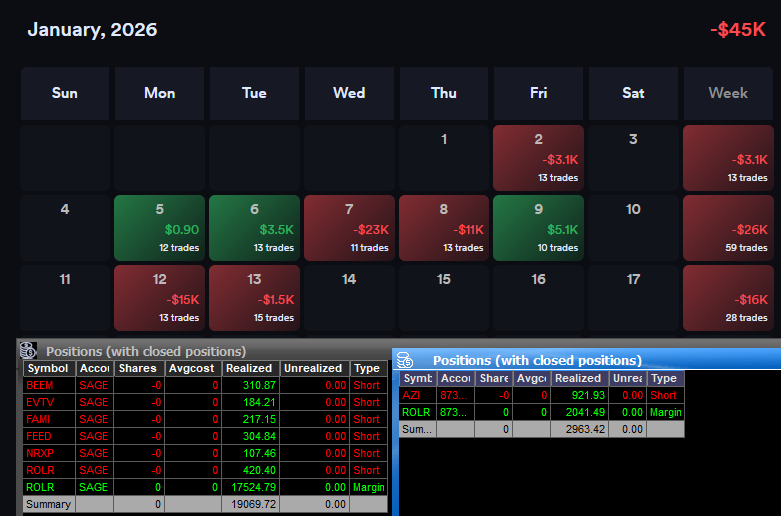Select the ROLR row with 2041.49
Screen dimensions: 781x516
click(542, 412)
